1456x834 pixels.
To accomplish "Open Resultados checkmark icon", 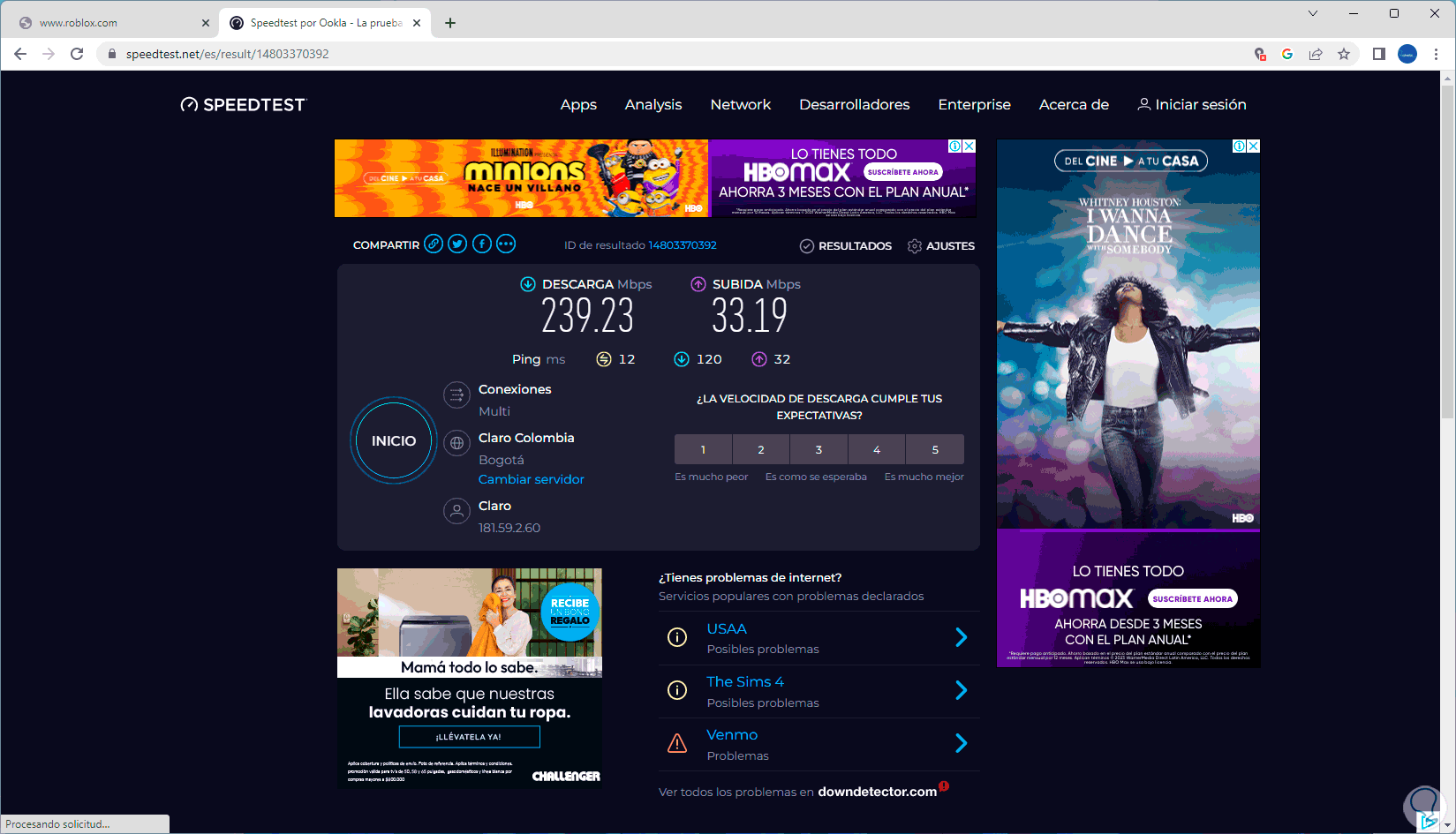I will click(x=807, y=246).
